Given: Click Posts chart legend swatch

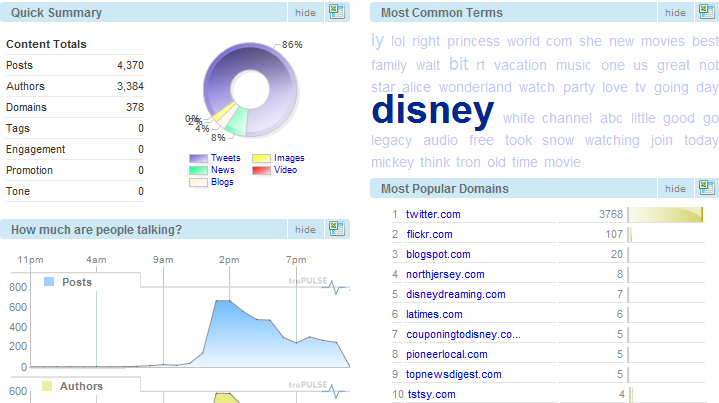Looking at the screenshot, I should point(49,282).
